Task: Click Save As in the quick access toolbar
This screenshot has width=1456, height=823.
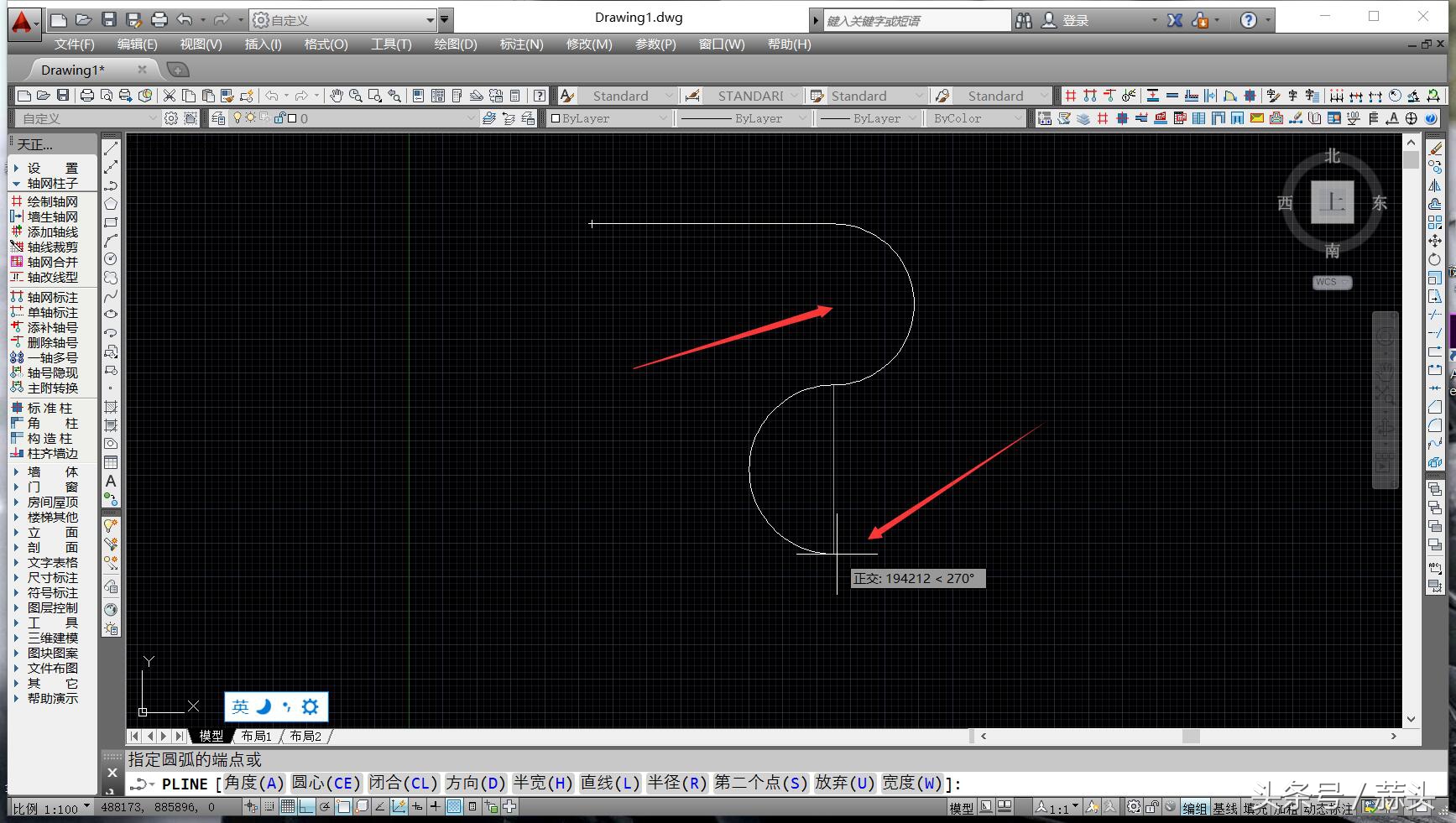Action: click(x=133, y=19)
